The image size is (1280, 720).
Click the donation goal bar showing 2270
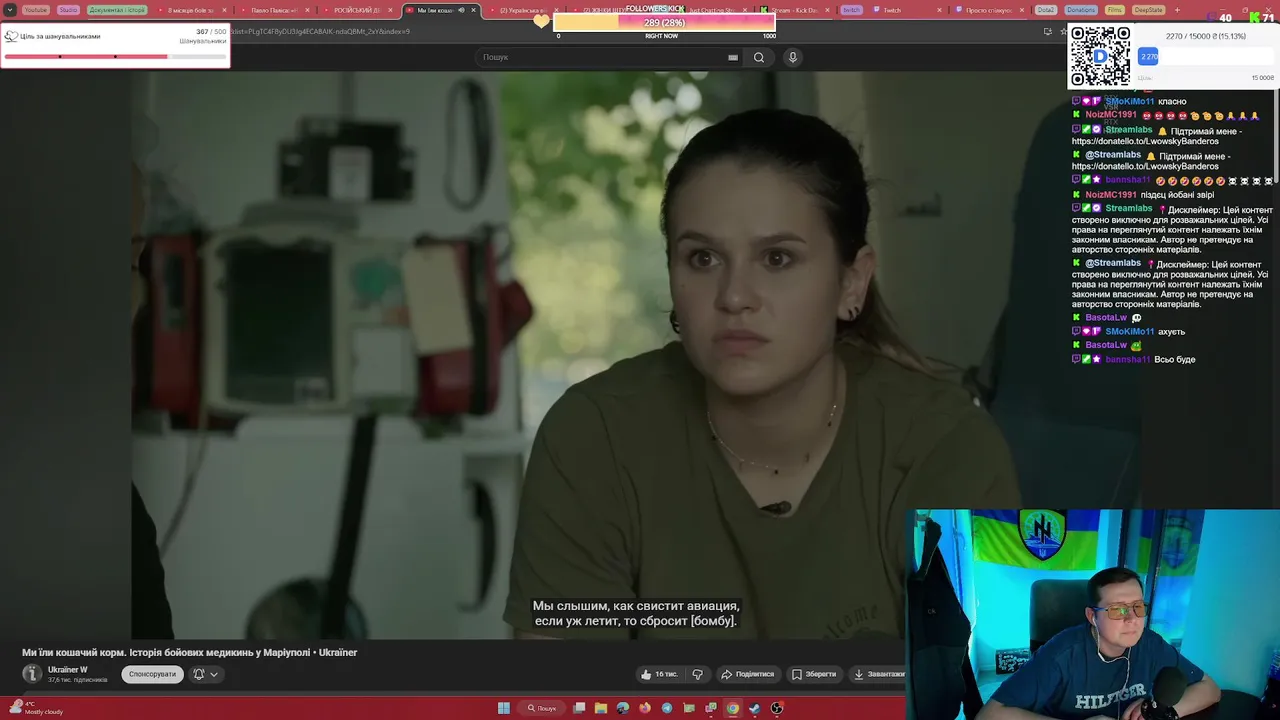(1206, 57)
